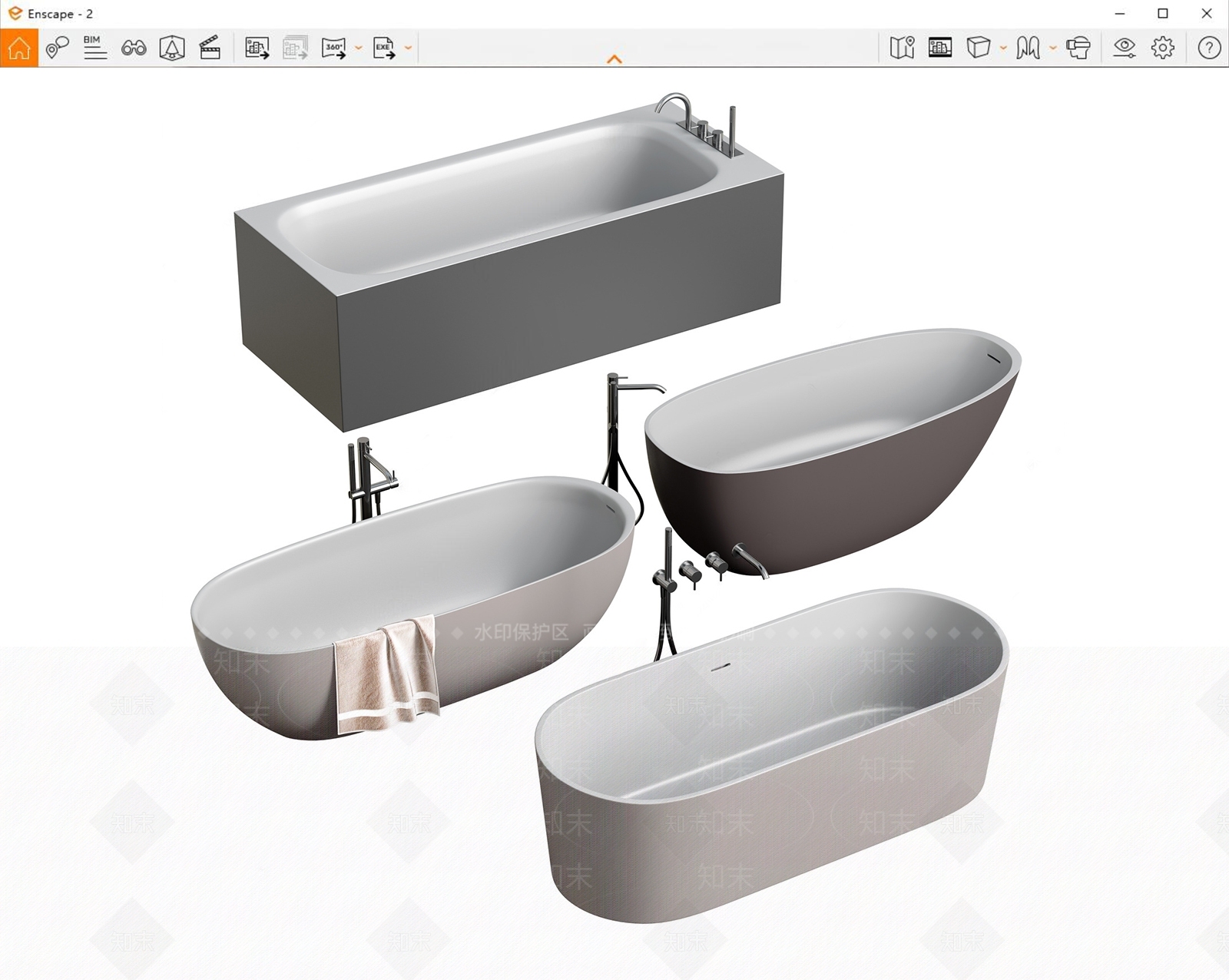Open the mini map icon
The height and width of the screenshot is (980, 1229).
(x=903, y=48)
